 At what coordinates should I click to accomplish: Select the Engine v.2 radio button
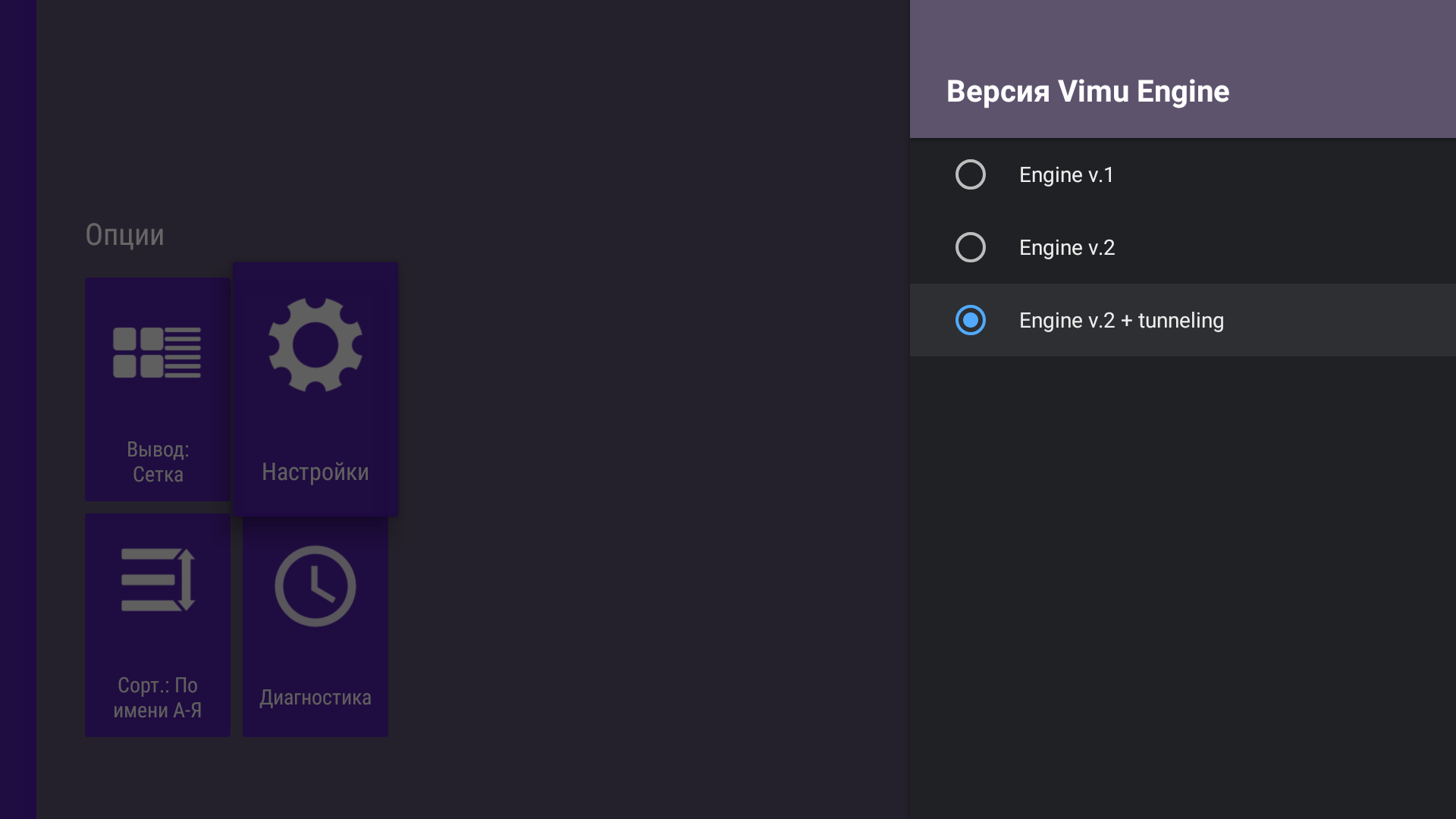tap(970, 247)
